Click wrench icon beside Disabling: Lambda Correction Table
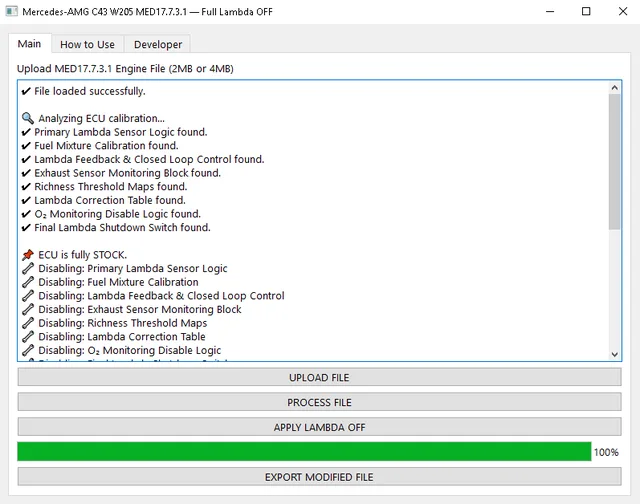640x504 pixels. [27, 337]
